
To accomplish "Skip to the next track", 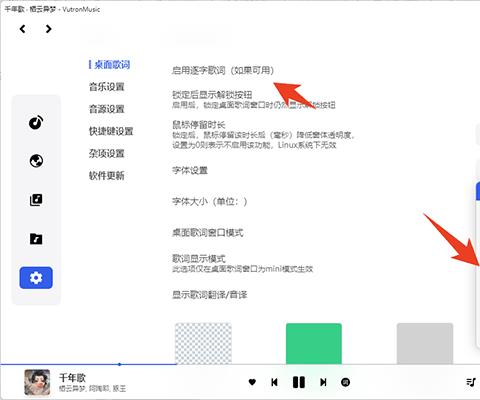I will (323, 382).
